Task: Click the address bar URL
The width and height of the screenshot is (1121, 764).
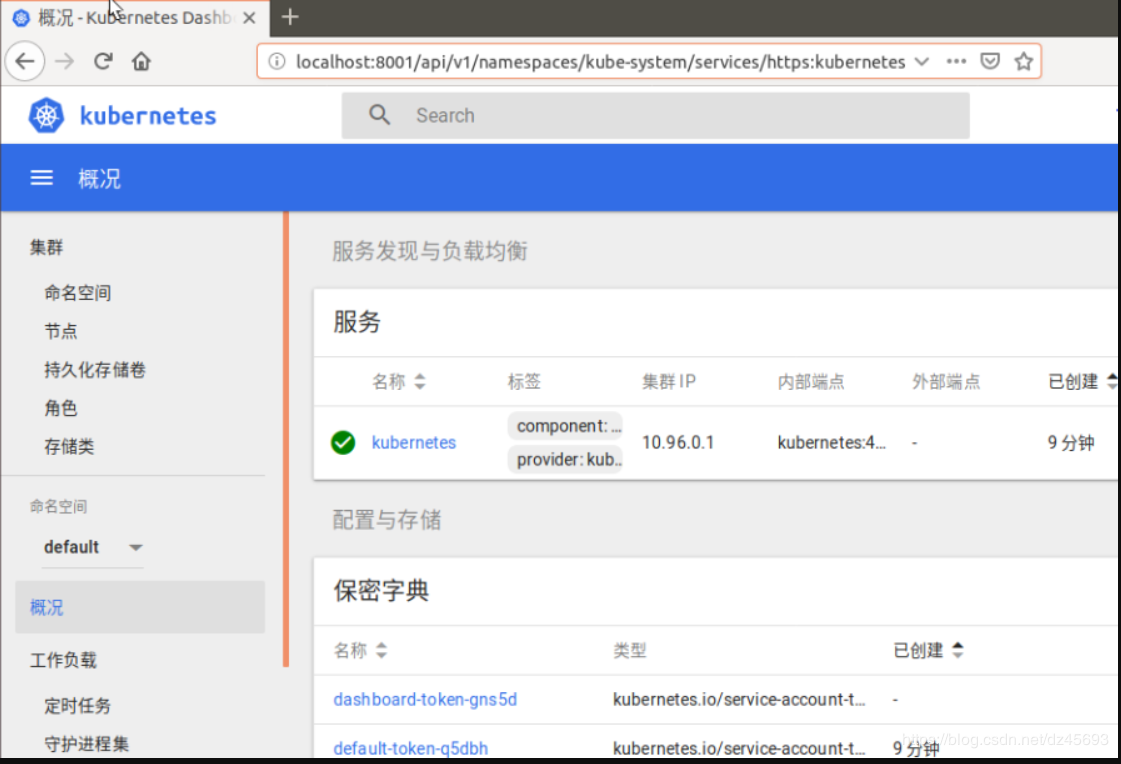Action: pyautogui.click(x=601, y=62)
